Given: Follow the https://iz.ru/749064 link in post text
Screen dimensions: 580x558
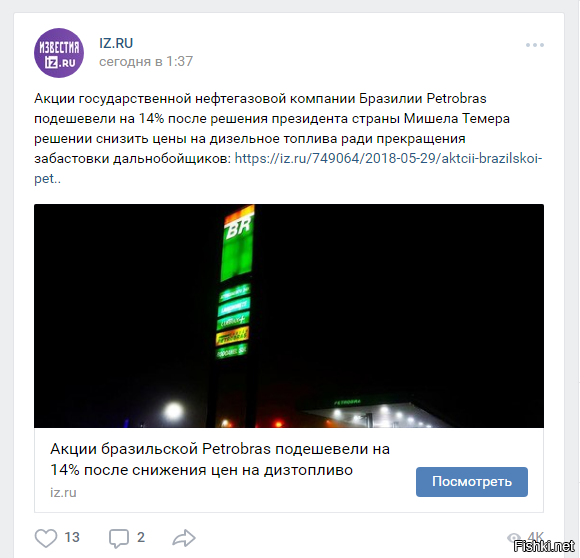Looking at the screenshot, I should click(x=388, y=159).
